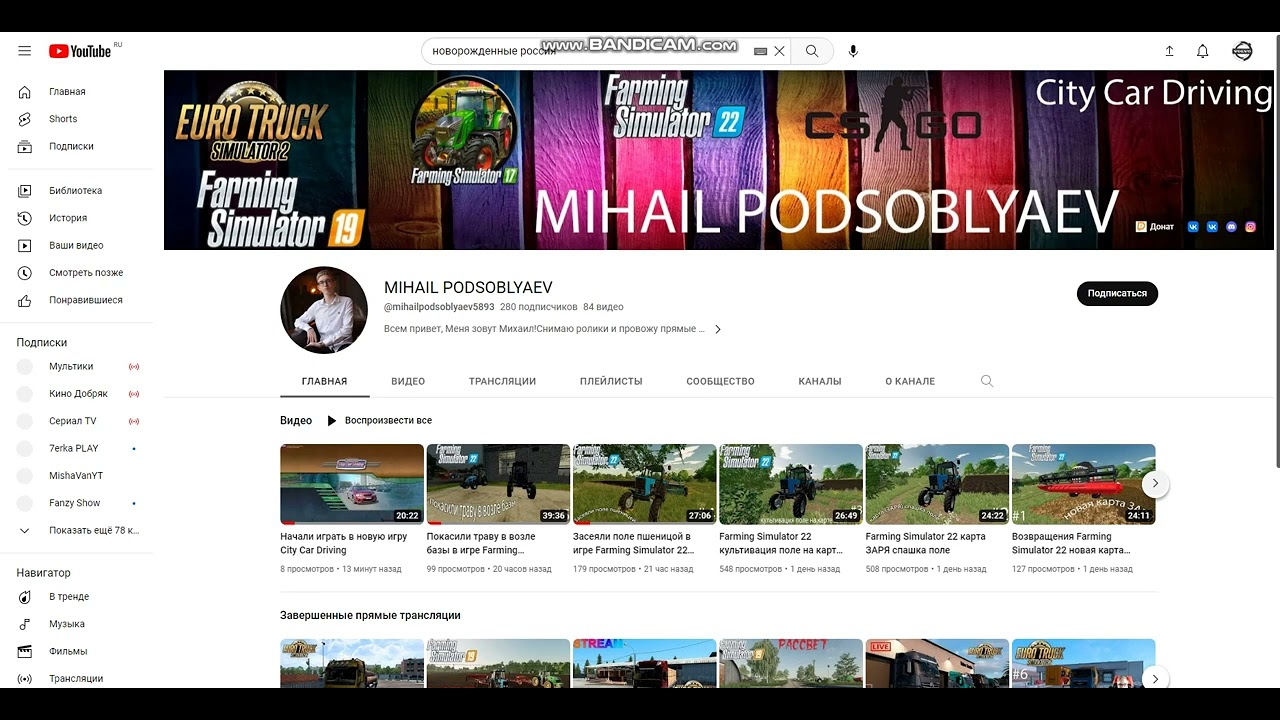Open the 27:06 wheat sowing video thumbnail

click(x=645, y=484)
